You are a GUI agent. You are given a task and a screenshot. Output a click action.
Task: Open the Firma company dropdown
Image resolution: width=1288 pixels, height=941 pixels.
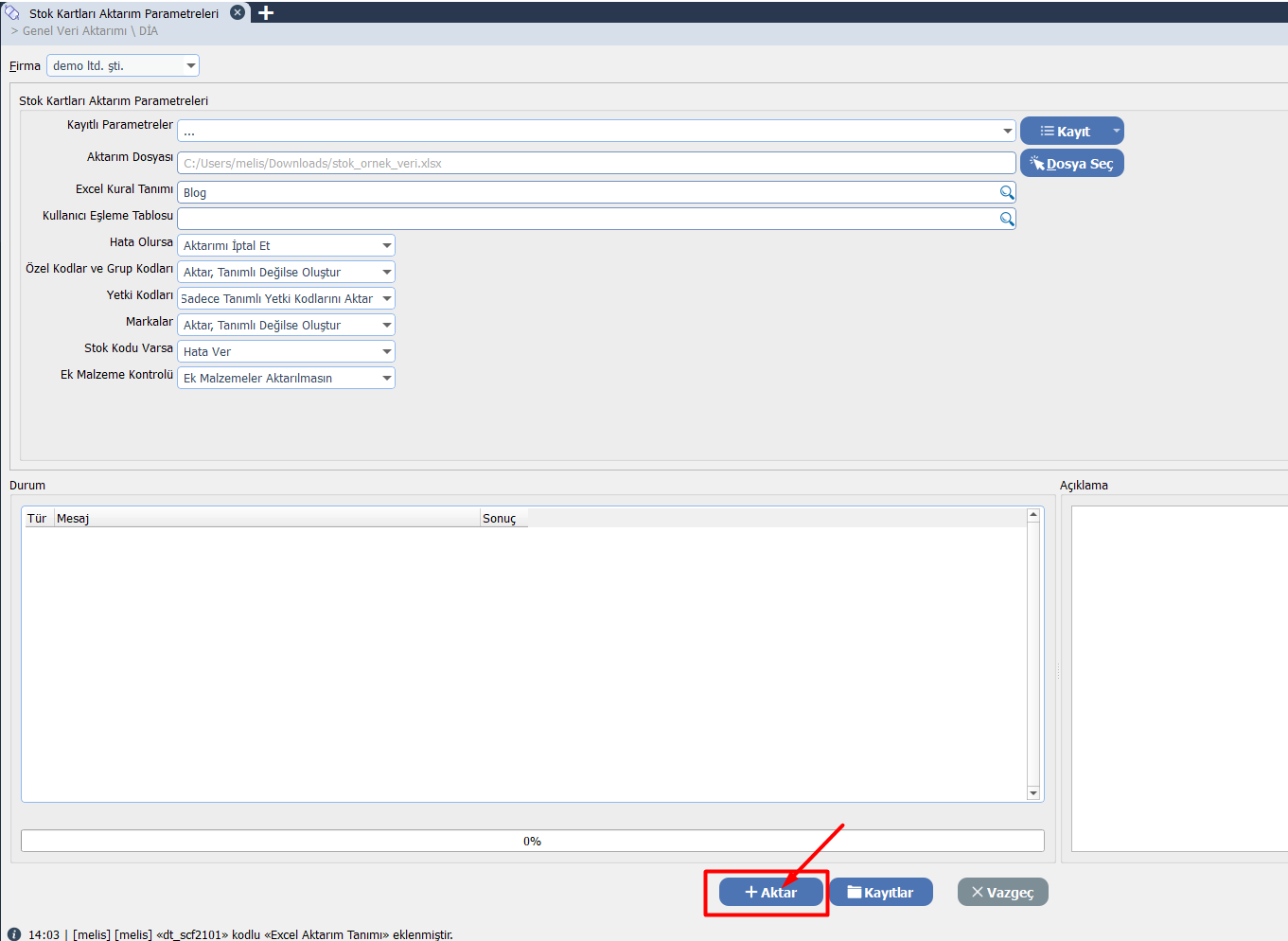click(191, 65)
